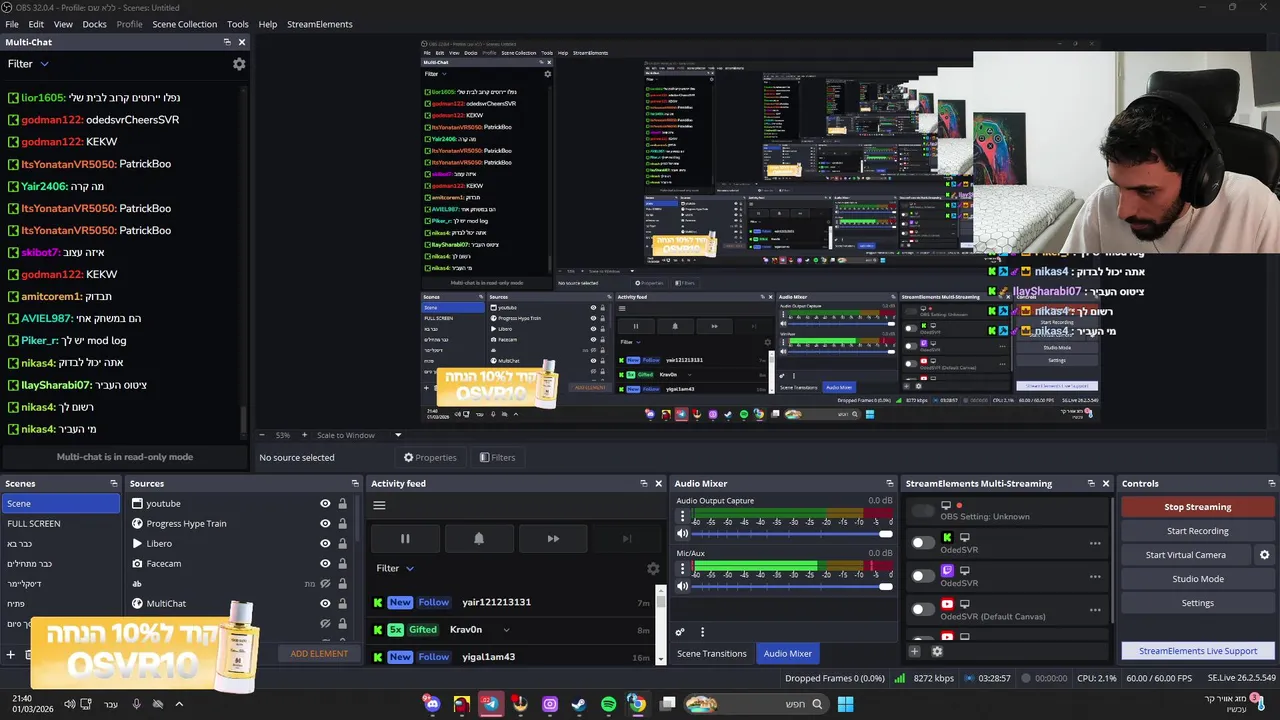Click the Windows taskbar search field

(x=755, y=704)
